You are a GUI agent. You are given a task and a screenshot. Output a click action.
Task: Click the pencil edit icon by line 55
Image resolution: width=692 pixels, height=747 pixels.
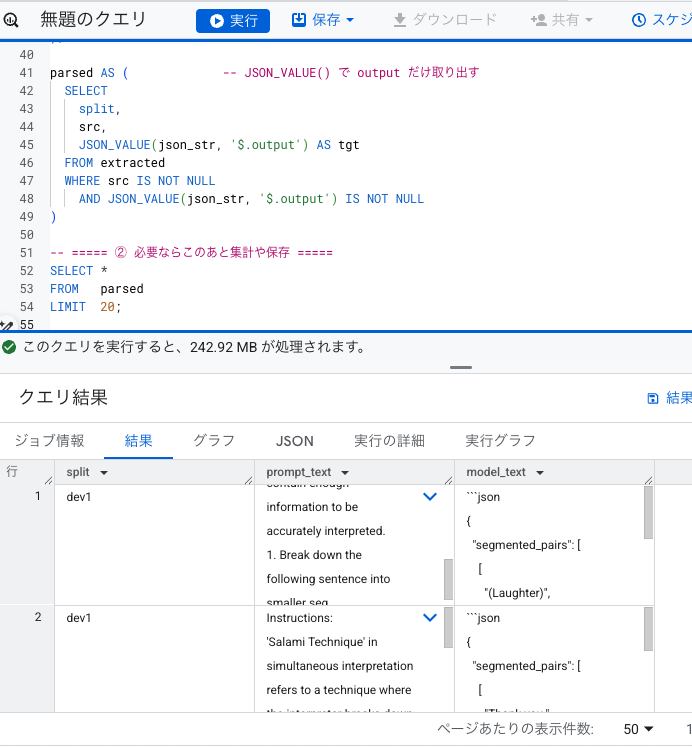coord(7,325)
